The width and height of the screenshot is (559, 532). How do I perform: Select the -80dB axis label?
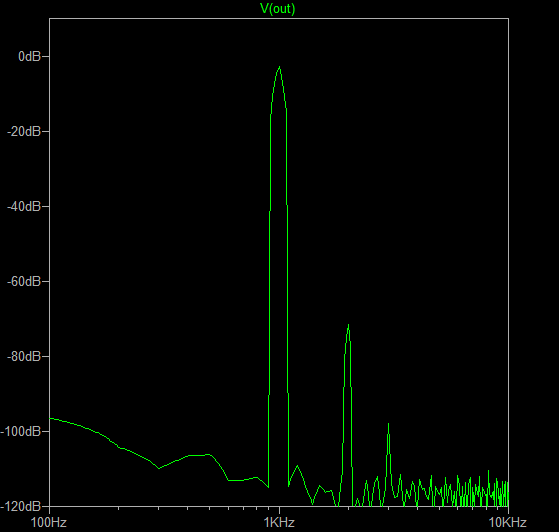[24, 356]
